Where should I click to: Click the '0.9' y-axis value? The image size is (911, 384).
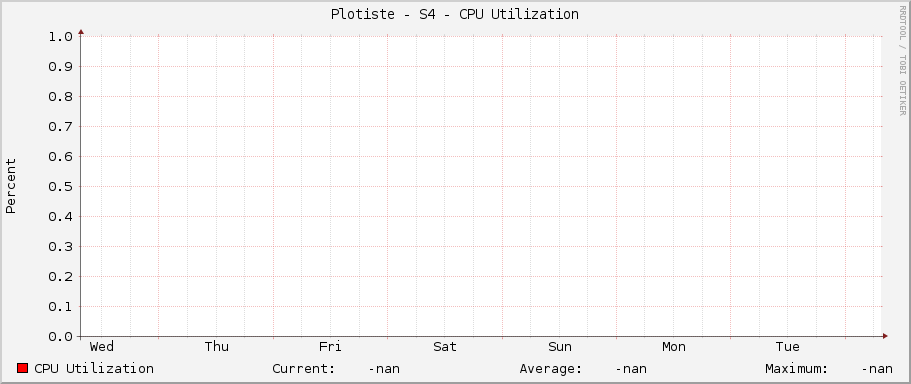tap(61, 67)
